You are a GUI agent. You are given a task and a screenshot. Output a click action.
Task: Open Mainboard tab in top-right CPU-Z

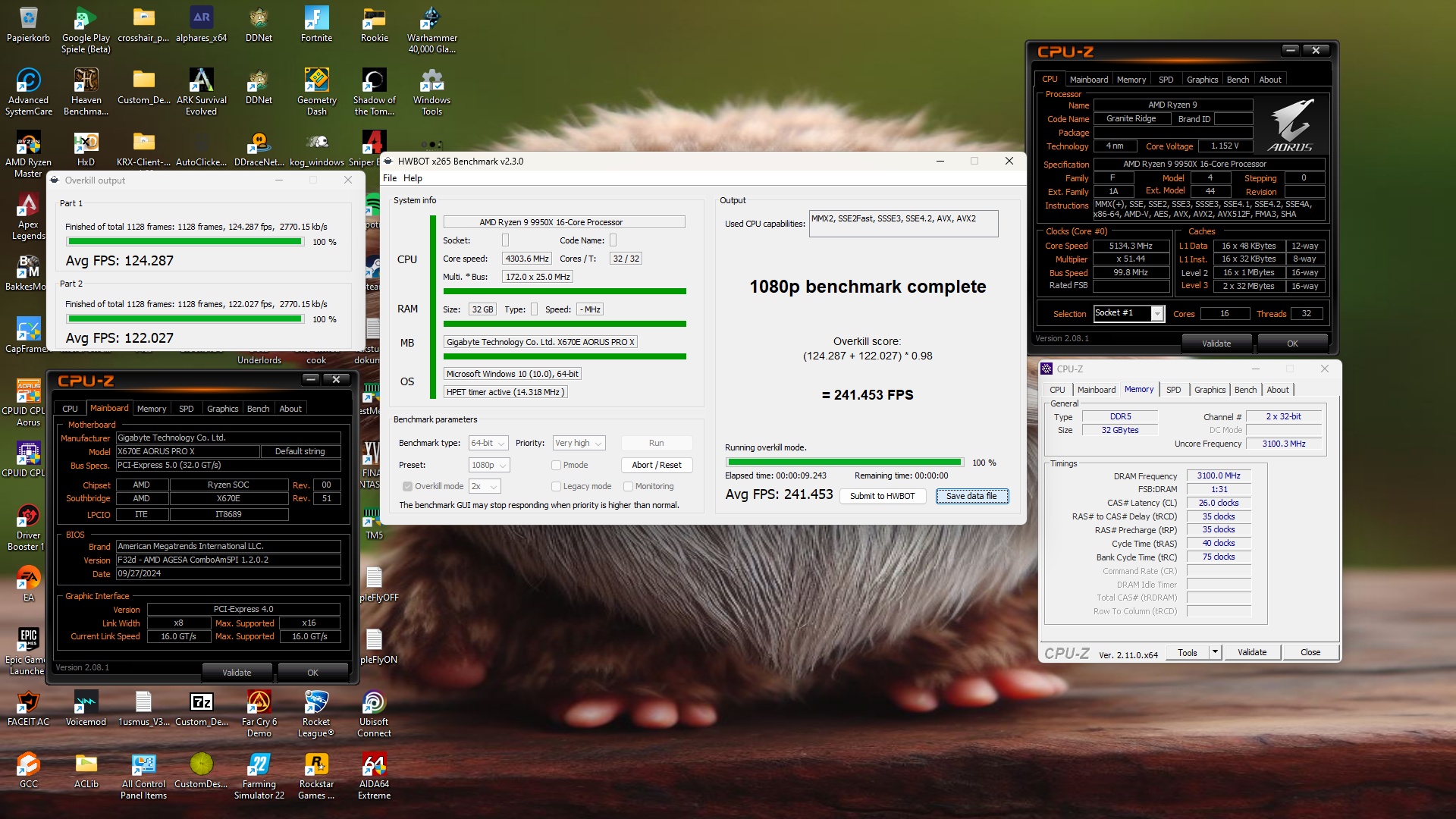tap(1089, 80)
